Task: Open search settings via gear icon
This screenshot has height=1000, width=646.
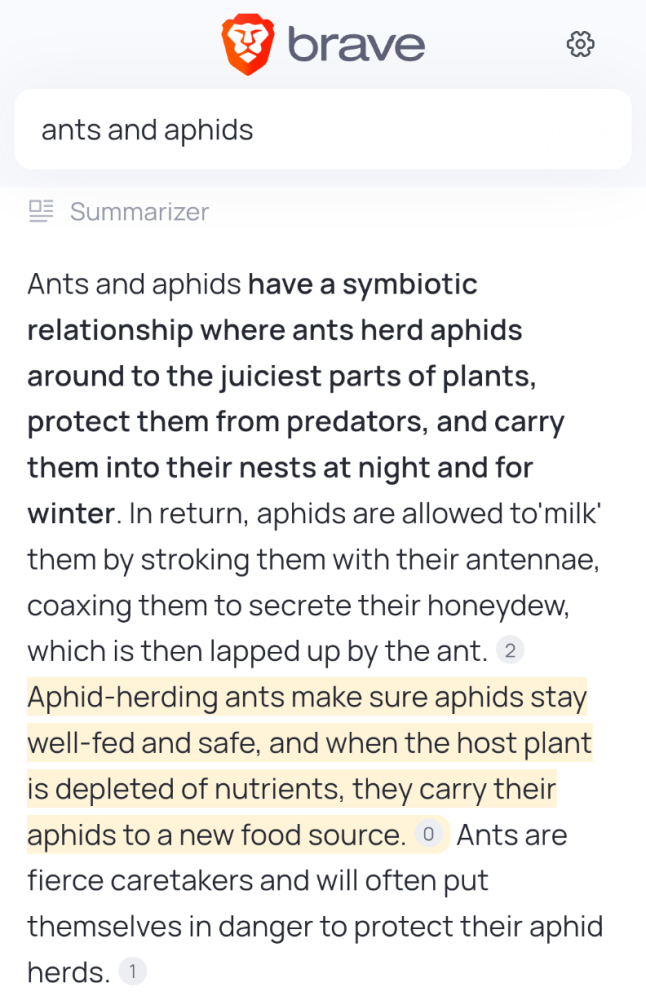Action: point(580,44)
